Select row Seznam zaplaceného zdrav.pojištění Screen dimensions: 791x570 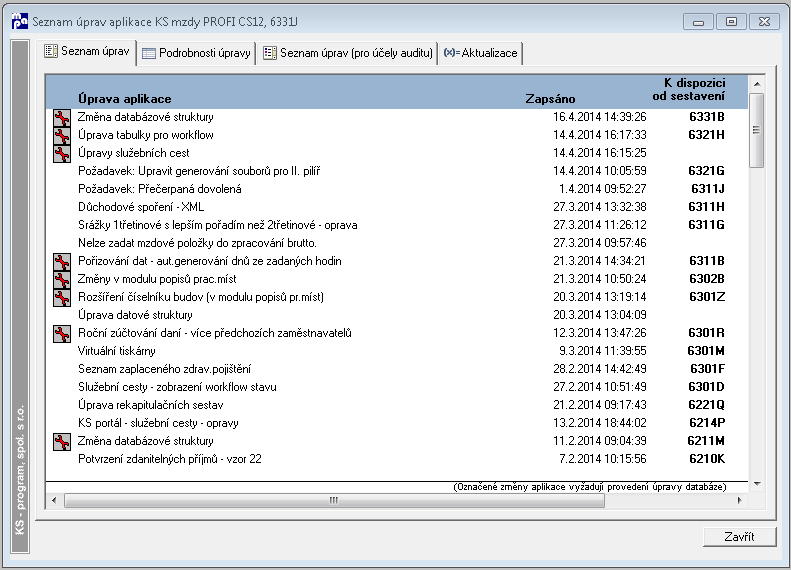(397, 369)
